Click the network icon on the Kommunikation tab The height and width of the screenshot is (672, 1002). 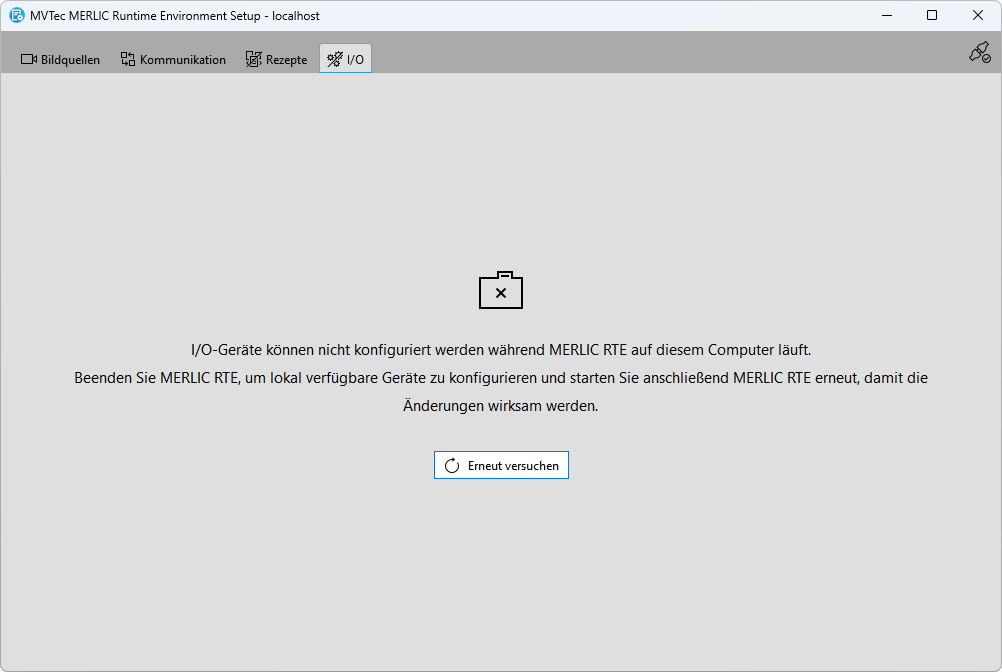coord(128,60)
